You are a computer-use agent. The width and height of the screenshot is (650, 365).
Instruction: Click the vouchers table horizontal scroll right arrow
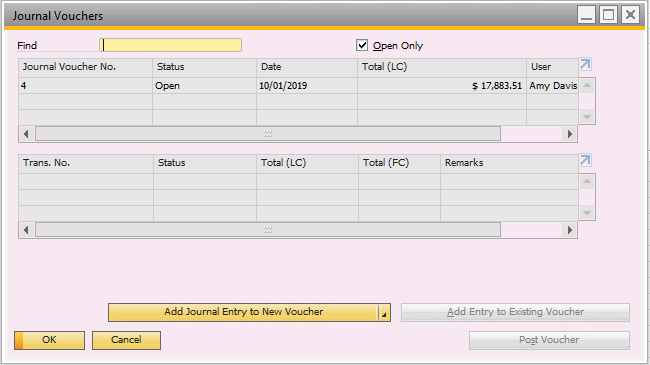pos(570,134)
